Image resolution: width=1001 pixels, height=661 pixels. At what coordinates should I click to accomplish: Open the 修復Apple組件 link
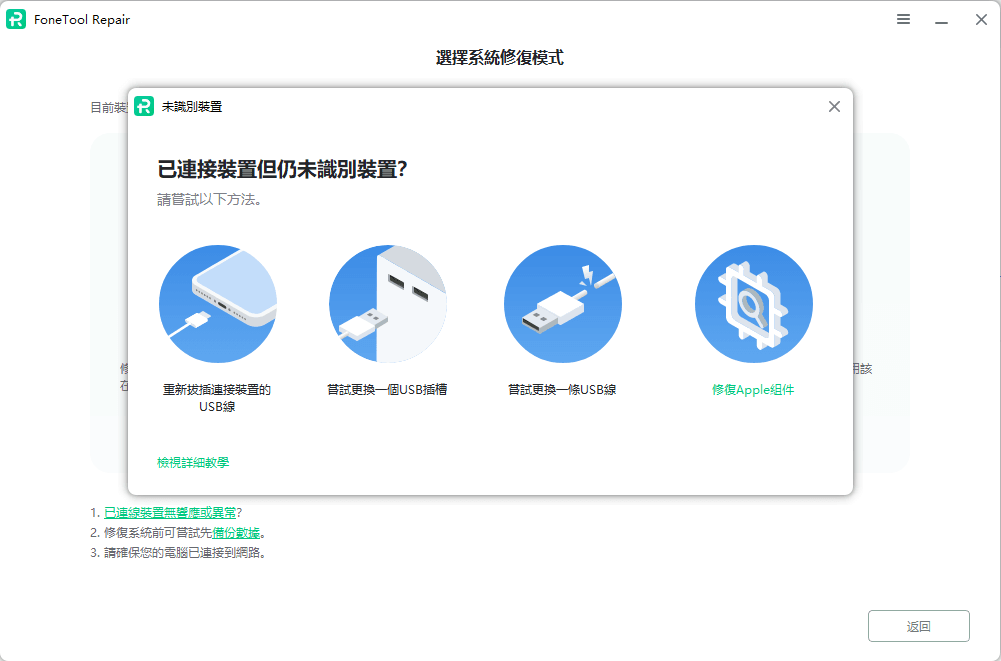753,390
